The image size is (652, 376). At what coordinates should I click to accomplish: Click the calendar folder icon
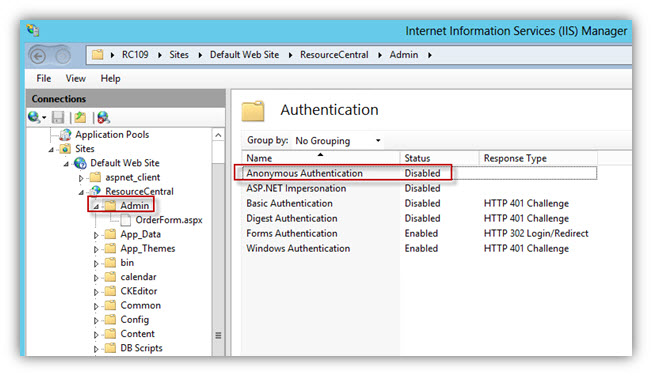pyautogui.click(x=110, y=277)
